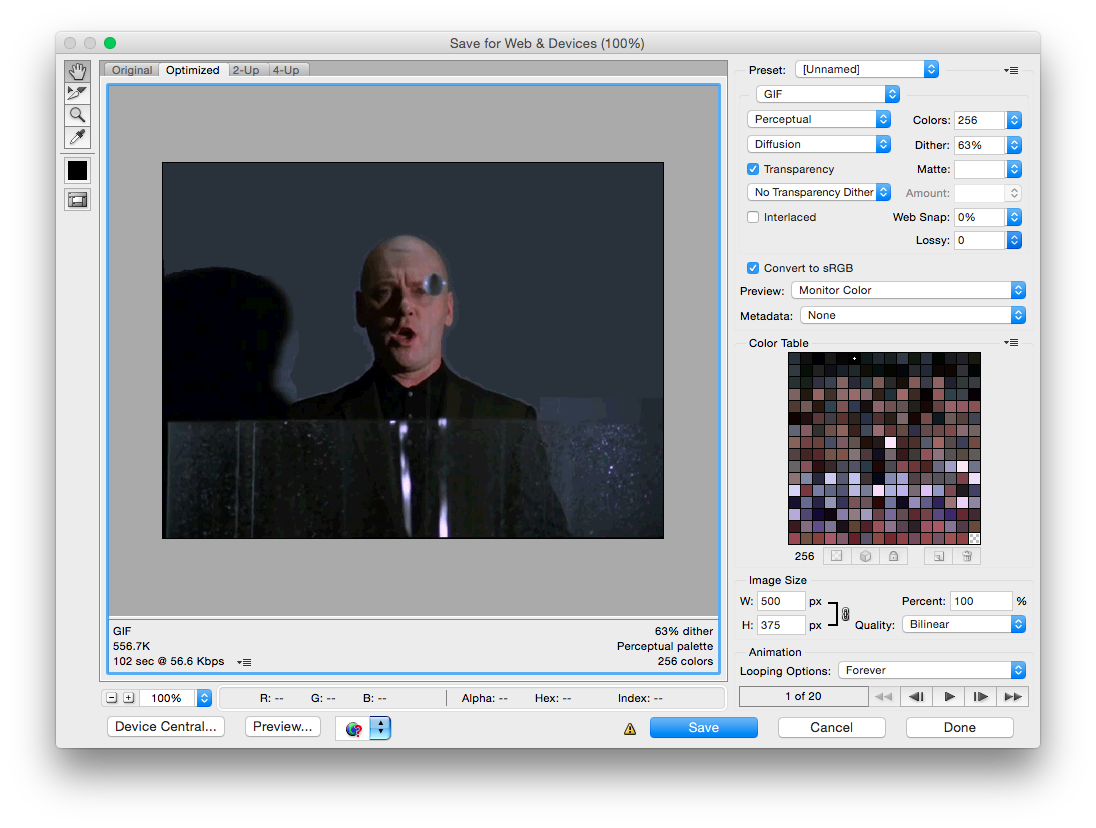
Task: Shift selected colors to web palette icon
Action: coord(865,556)
